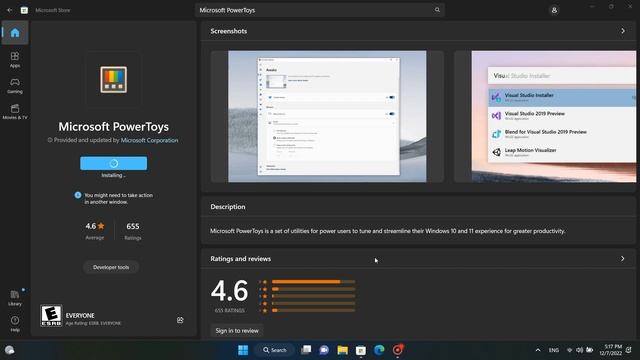
Task: Switch to Microsoft Store taskbar icon
Action: [361, 350]
